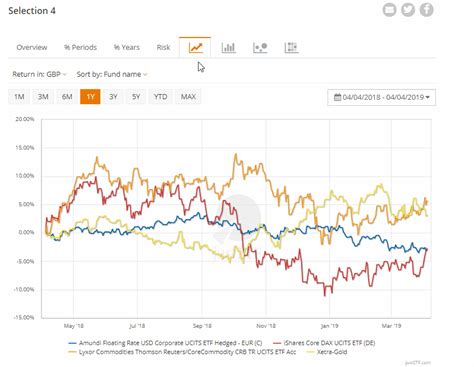Switch to the Risk tab
The image size is (474, 367).
tap(163, 47)
